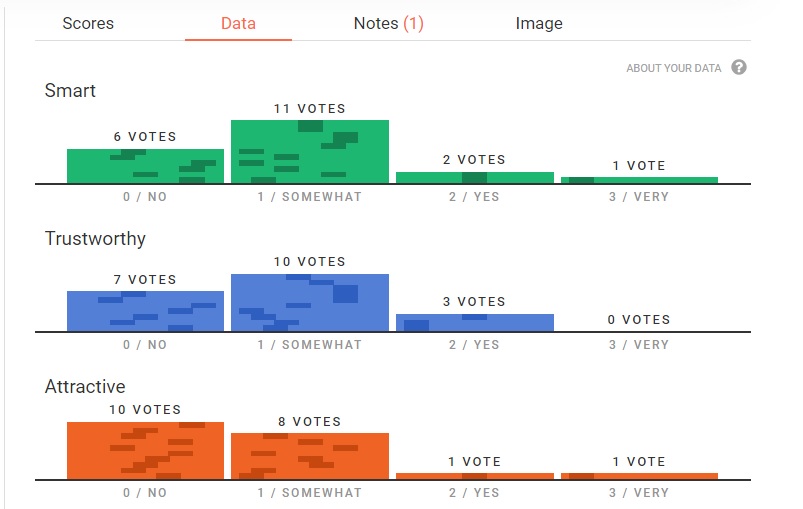This screenshot has width=803, height=509.
Task: Select the Data tab
Action: pyautogui.click(x=238, y=23)
